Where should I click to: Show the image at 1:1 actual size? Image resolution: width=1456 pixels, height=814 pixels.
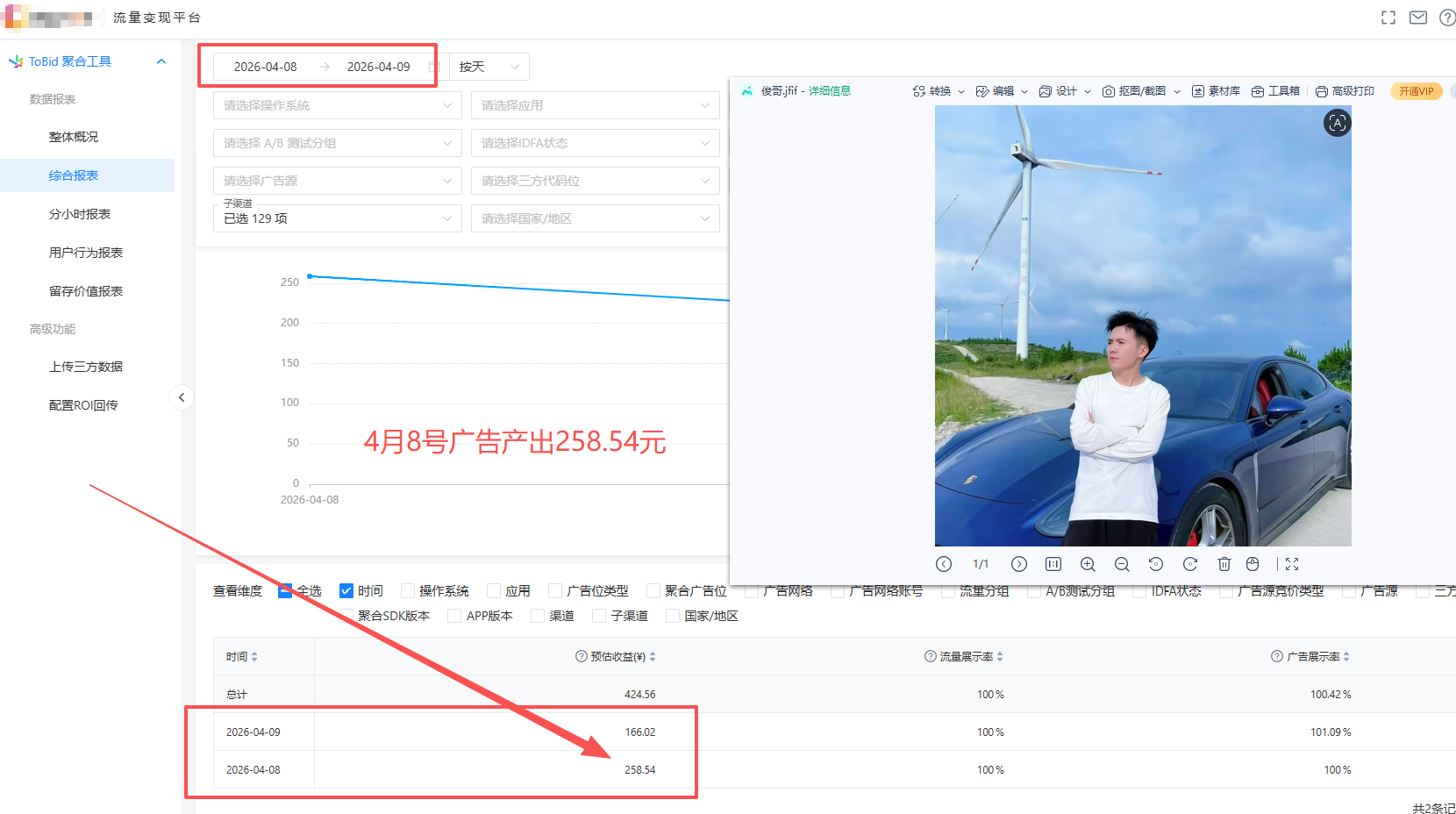pos(1053,565)
